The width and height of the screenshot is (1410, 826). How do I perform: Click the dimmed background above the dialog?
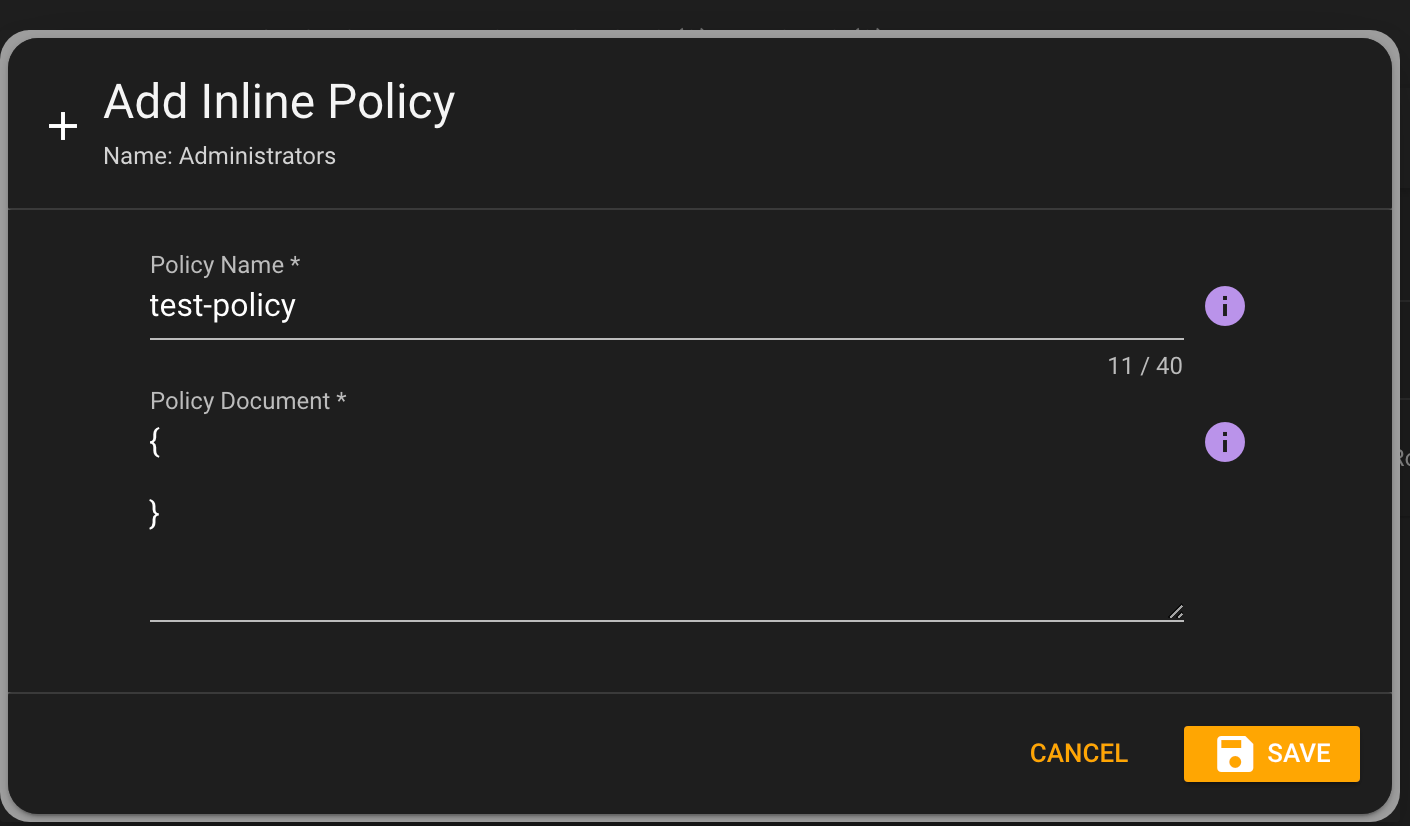point(705,14)
